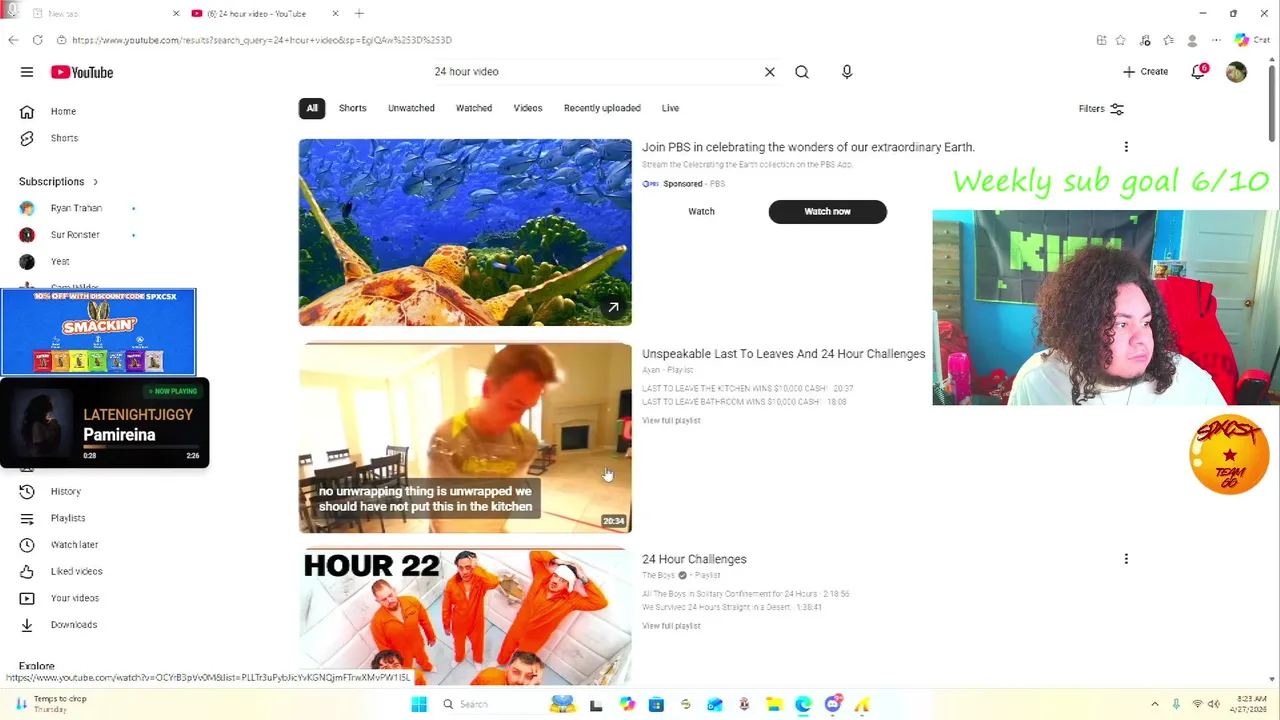The height and width of the screenshot is (720, 1280).
Task: Open the Ryan Trahan subscription channel
Action: pos(76,208)
